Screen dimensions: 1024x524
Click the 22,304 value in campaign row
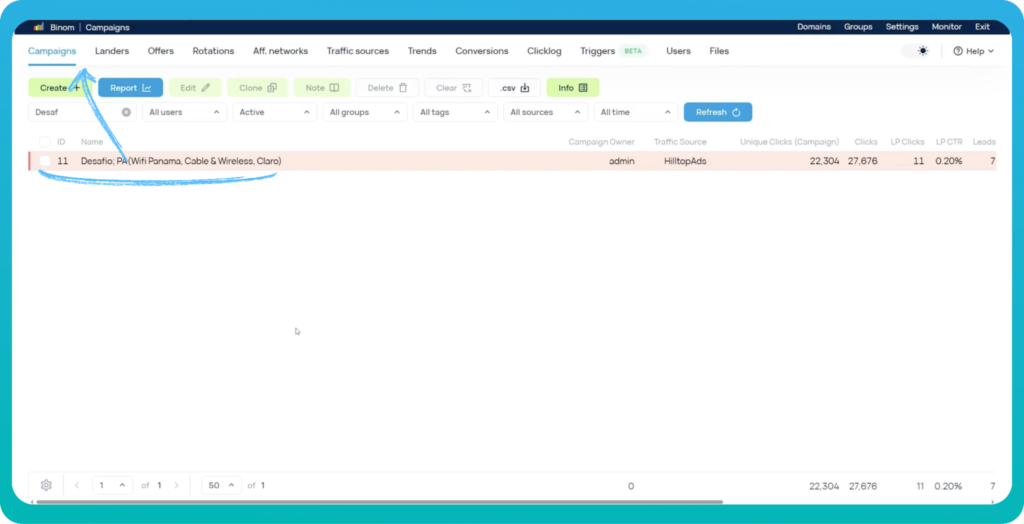click(x=824, y=161)
